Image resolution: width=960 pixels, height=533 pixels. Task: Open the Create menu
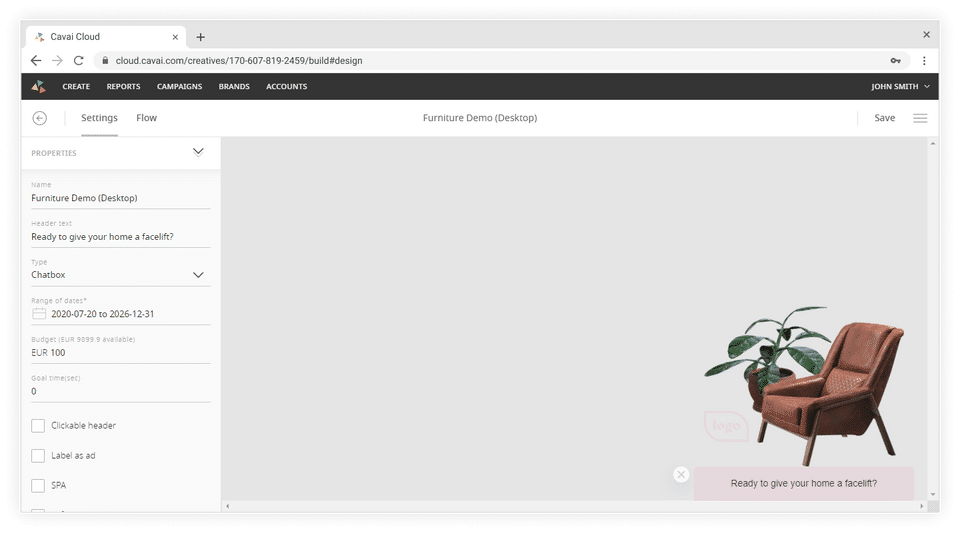coord(76,87)
